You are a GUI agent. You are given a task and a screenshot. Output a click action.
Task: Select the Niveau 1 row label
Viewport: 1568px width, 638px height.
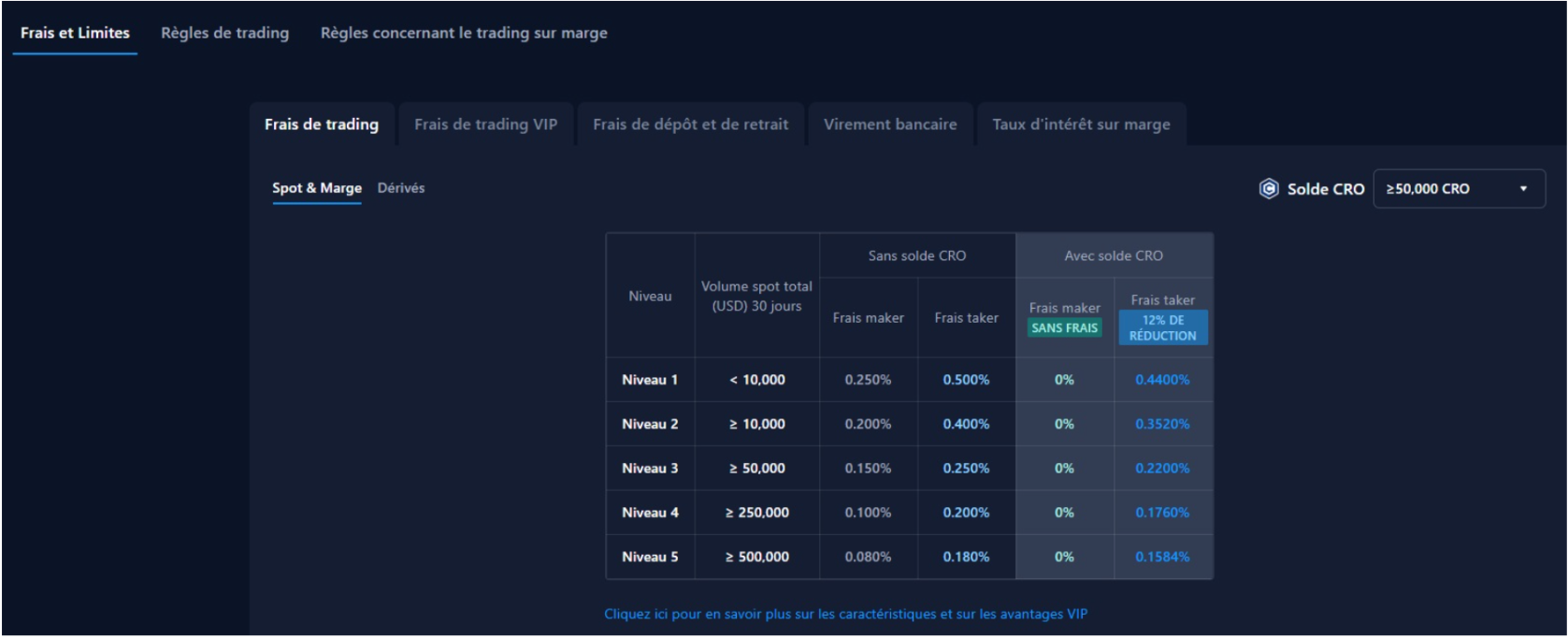[650, 380]
